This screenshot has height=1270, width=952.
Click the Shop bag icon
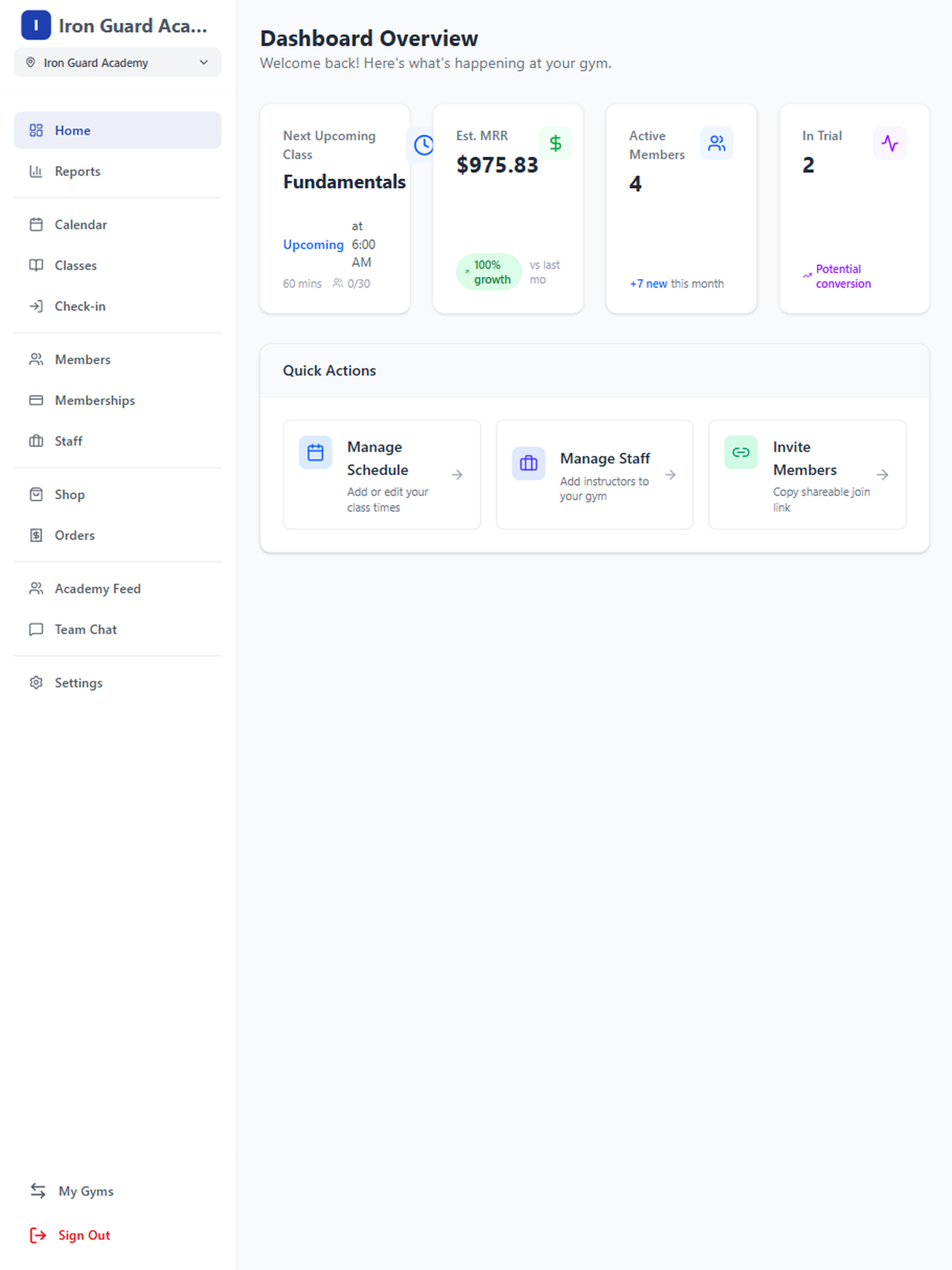36,494
